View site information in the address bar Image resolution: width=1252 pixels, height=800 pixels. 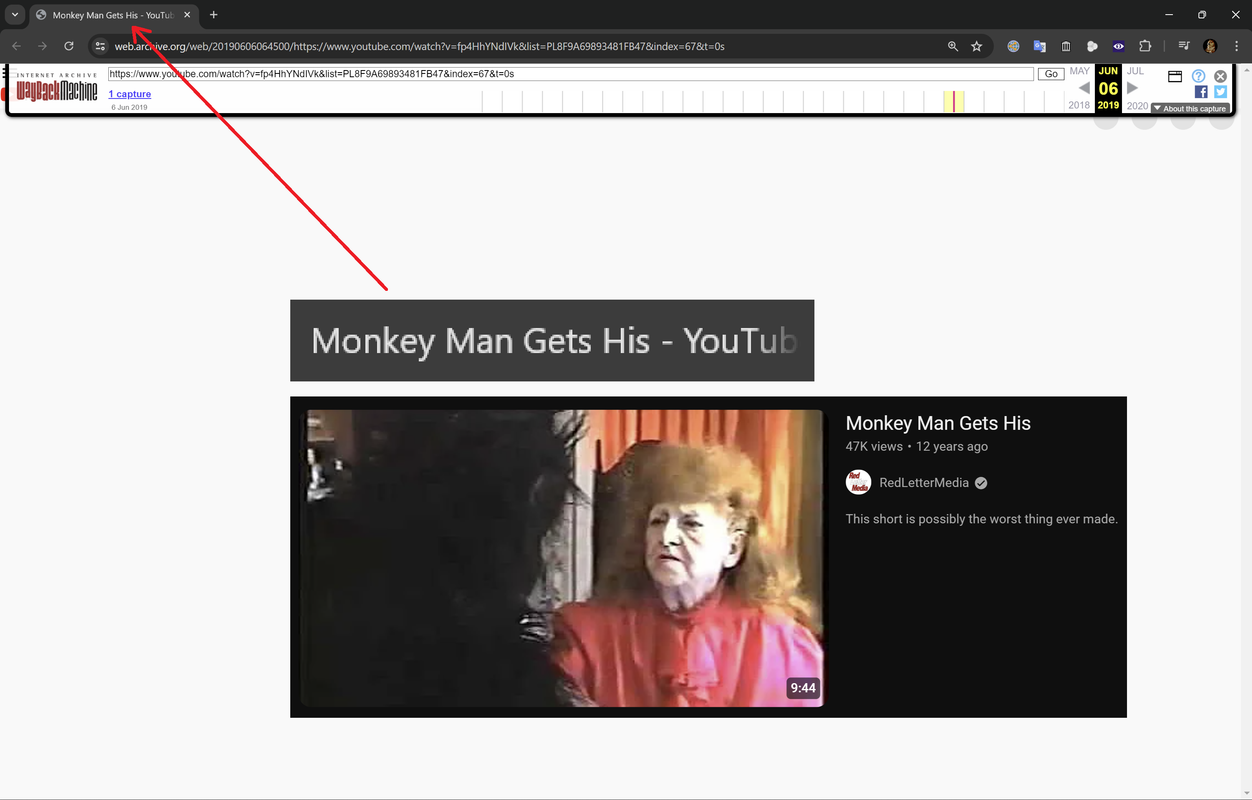pyautogui.click(x=99, y=46)
